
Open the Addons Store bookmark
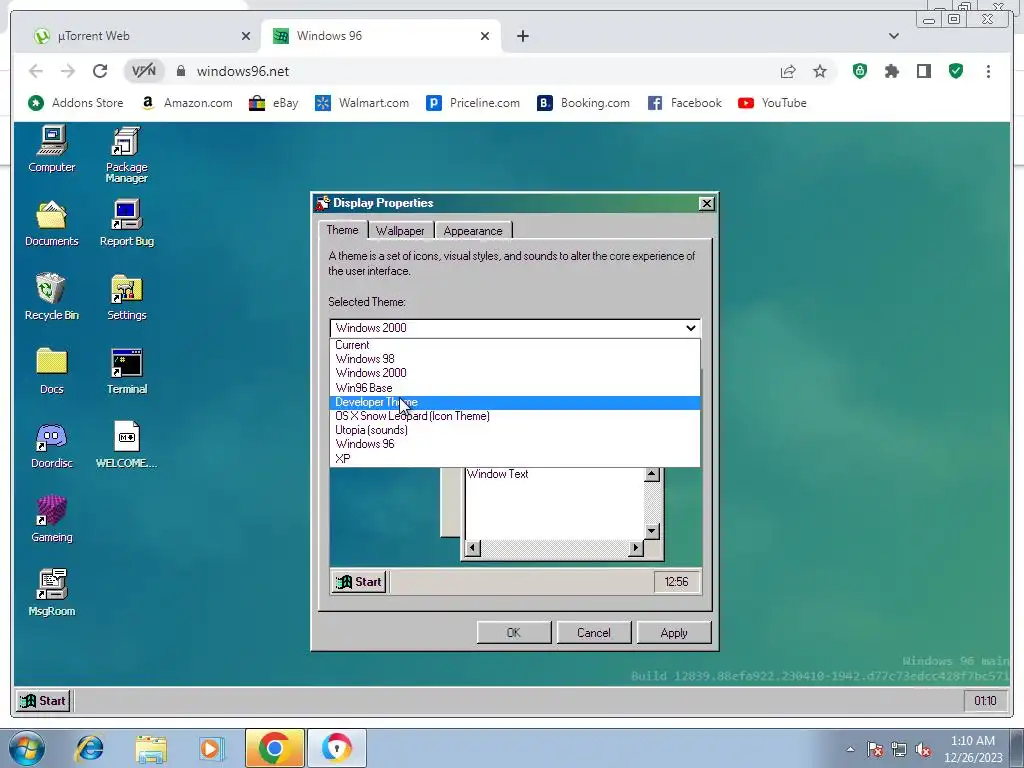76,103
